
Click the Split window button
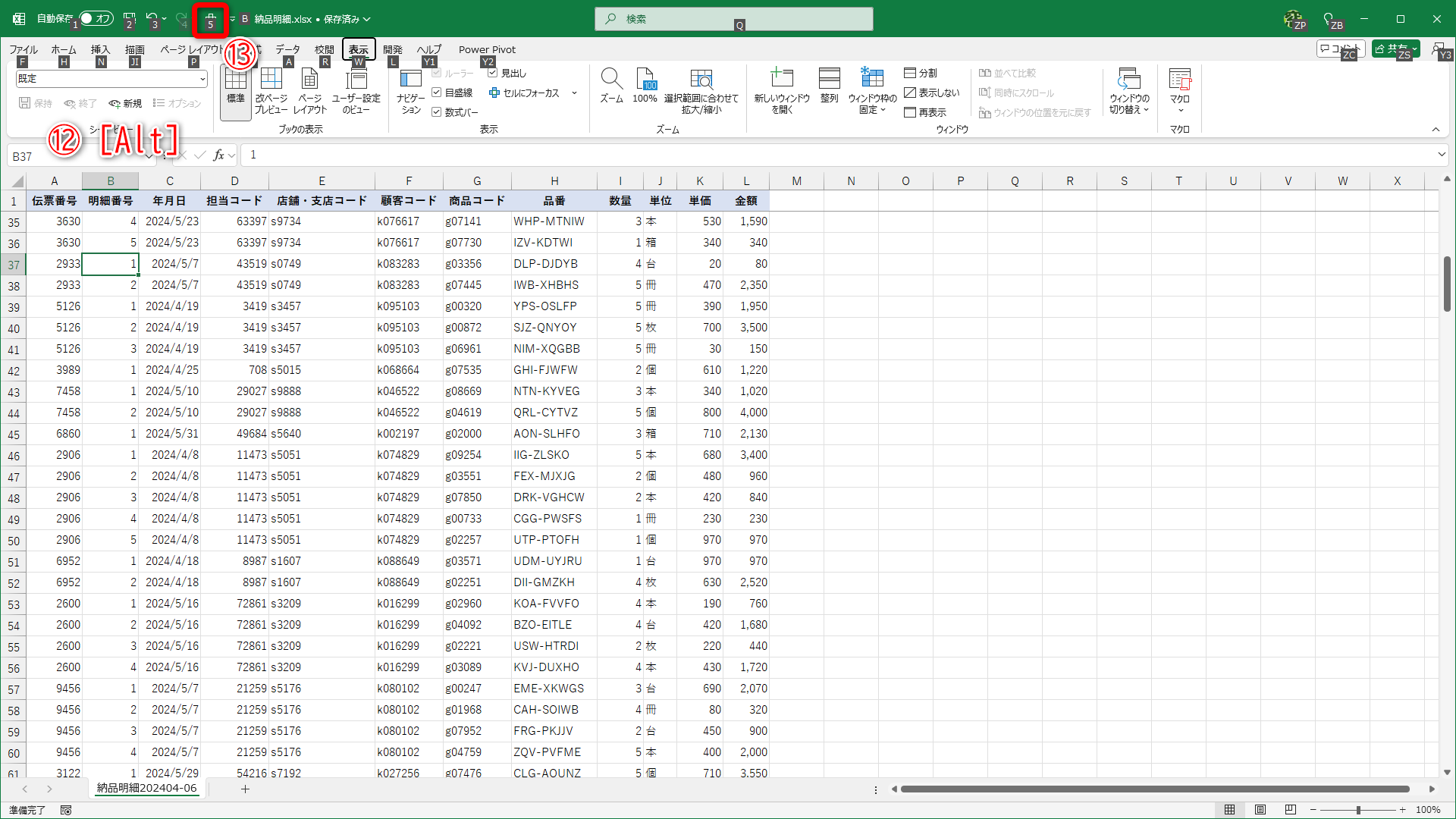click(x=921, y=73)
